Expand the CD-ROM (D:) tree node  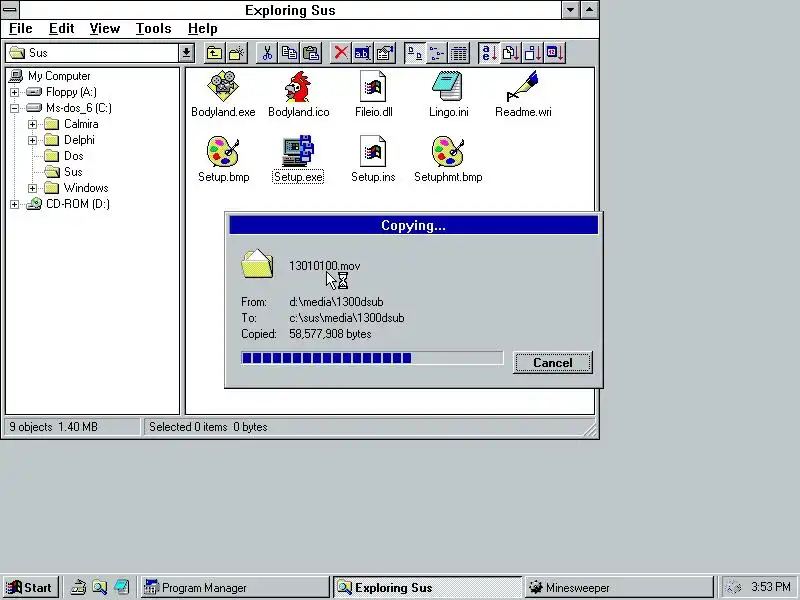pos(14,205)
